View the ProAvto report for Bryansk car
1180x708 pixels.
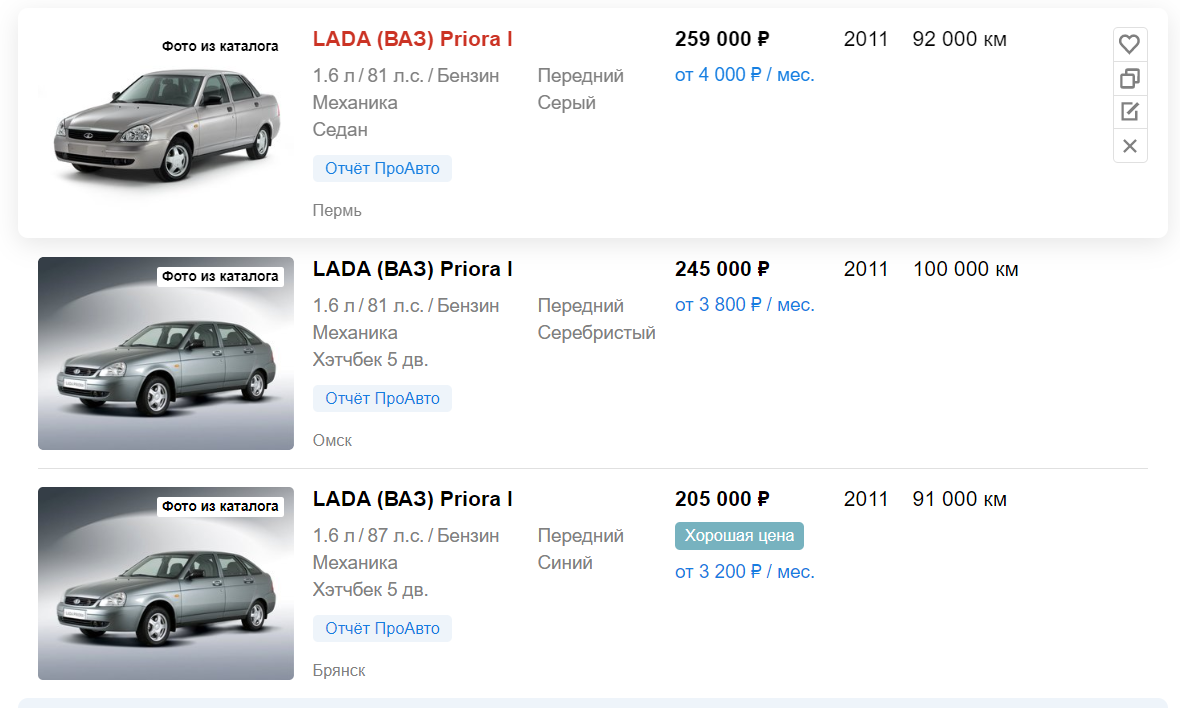coord(382,628)
